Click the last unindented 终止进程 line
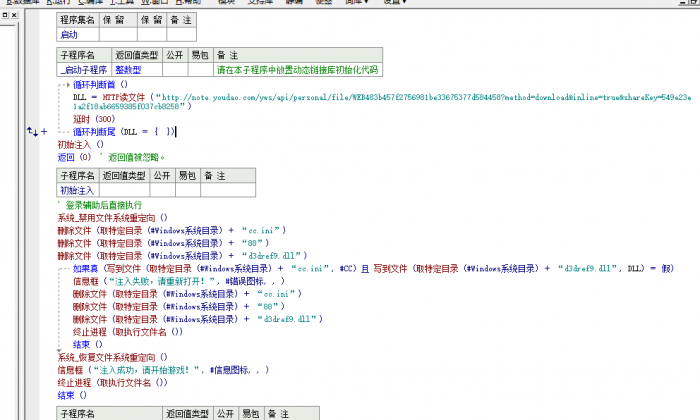The image size is (700, 420). coord(112,383)
